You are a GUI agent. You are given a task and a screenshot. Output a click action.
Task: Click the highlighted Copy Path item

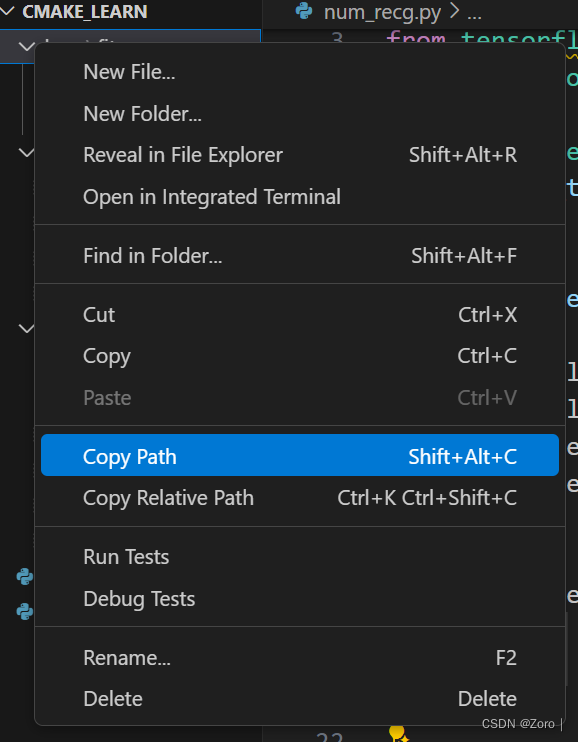300,455
